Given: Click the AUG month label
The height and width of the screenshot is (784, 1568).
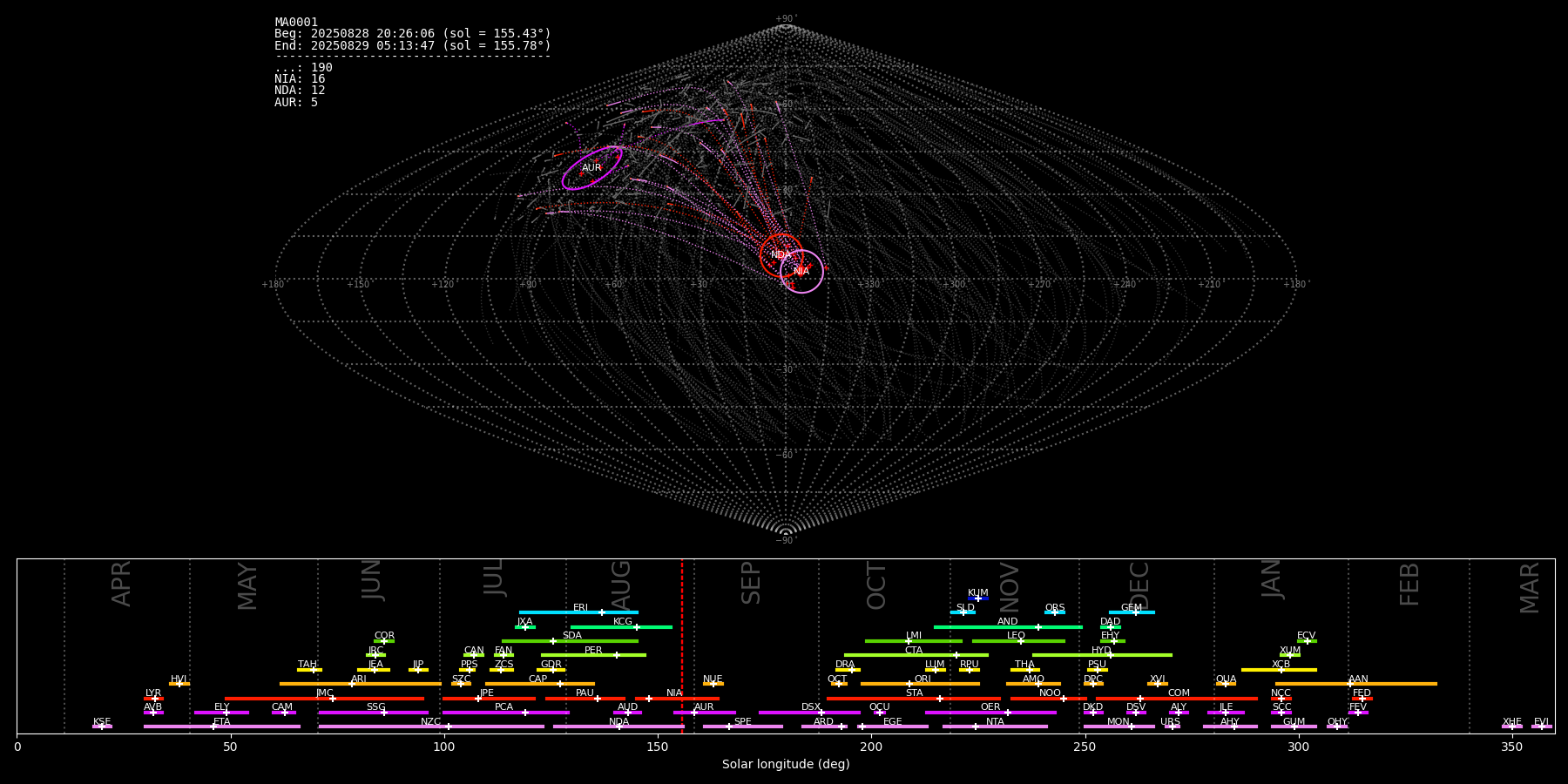Looking at the screenshot, I should coord(621,584).
